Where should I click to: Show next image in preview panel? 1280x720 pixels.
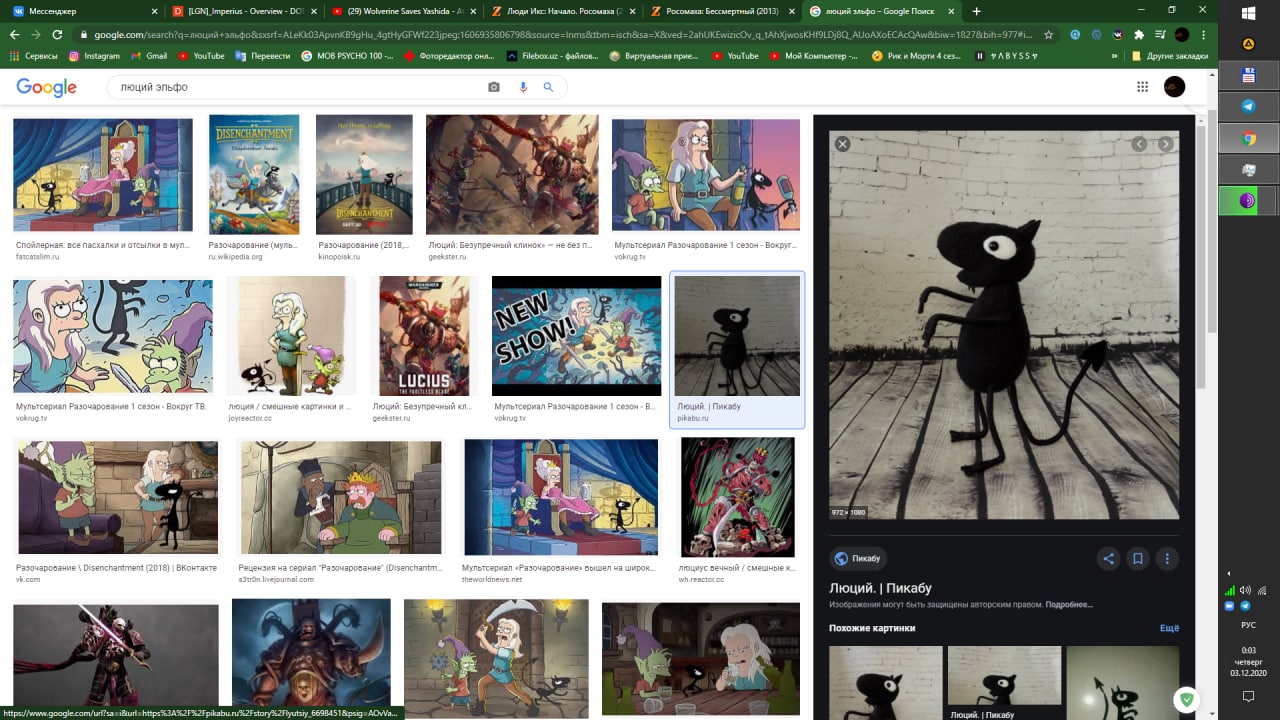(x=1165, y=144)
